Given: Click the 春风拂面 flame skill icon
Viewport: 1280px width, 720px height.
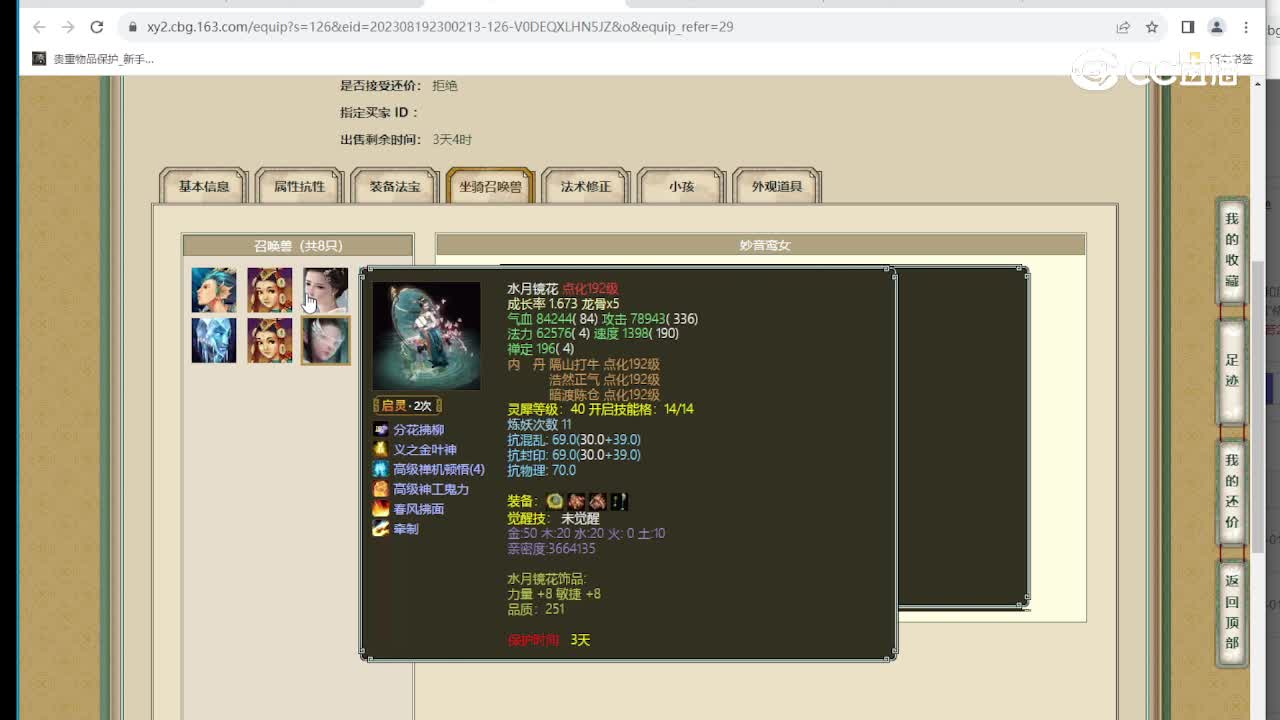Looking at the screenshot, I should (x=380, y=509).
